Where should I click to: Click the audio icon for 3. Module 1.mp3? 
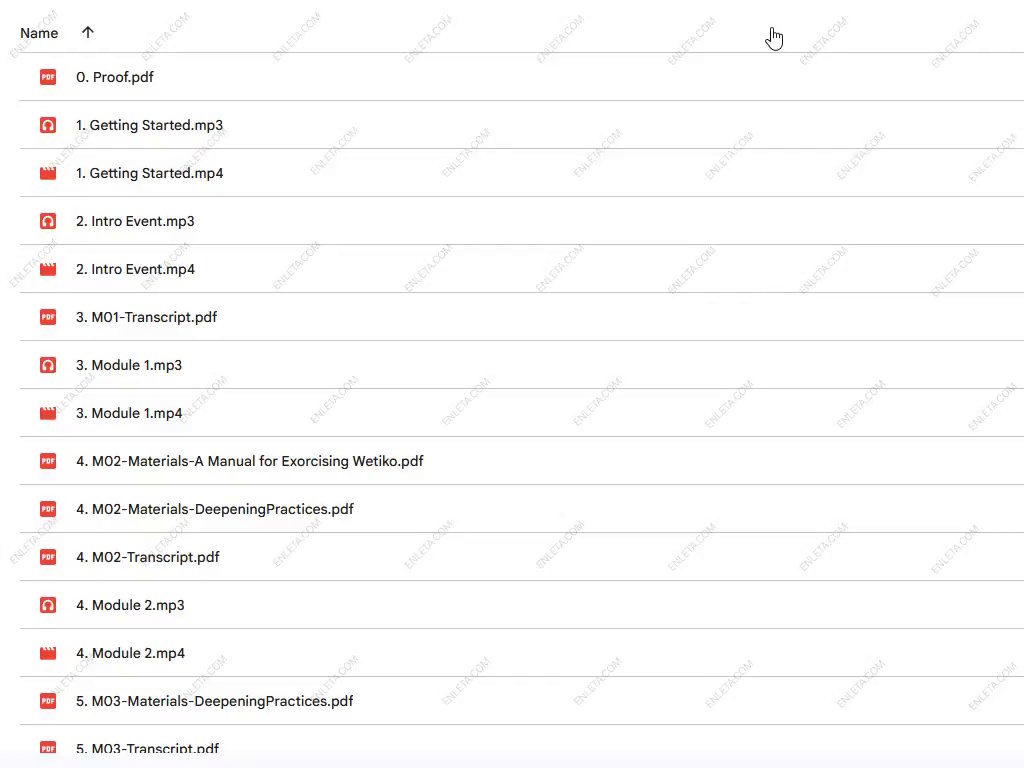point(47,365)
